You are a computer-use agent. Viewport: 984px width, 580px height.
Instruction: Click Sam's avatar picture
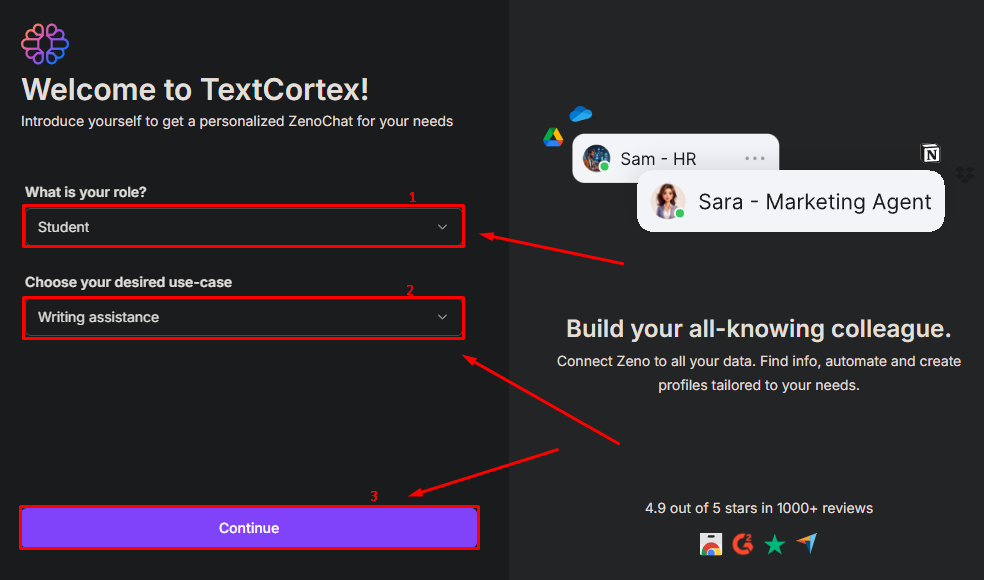click(597, 158)
